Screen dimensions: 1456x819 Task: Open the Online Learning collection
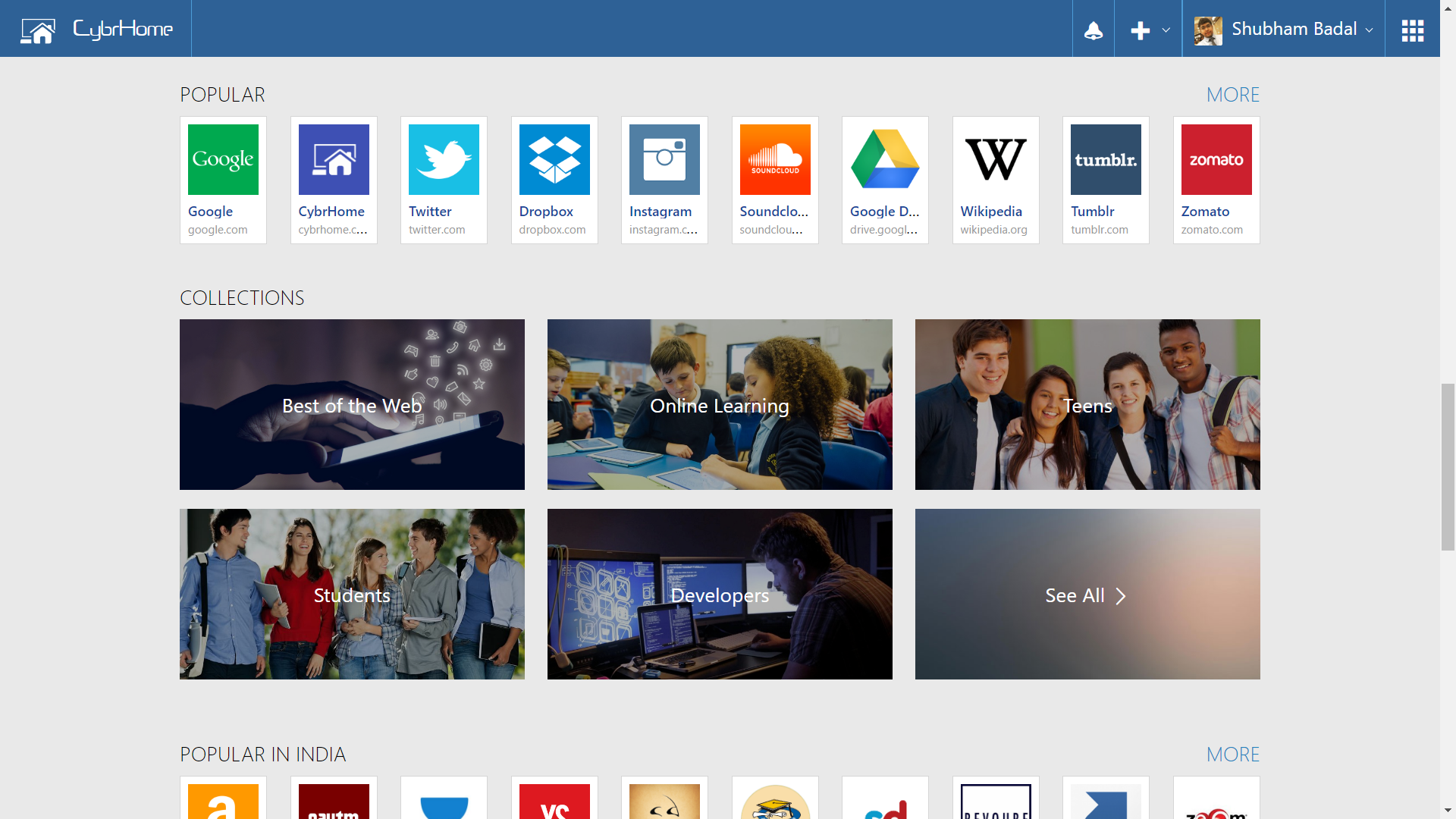[720, 404]
